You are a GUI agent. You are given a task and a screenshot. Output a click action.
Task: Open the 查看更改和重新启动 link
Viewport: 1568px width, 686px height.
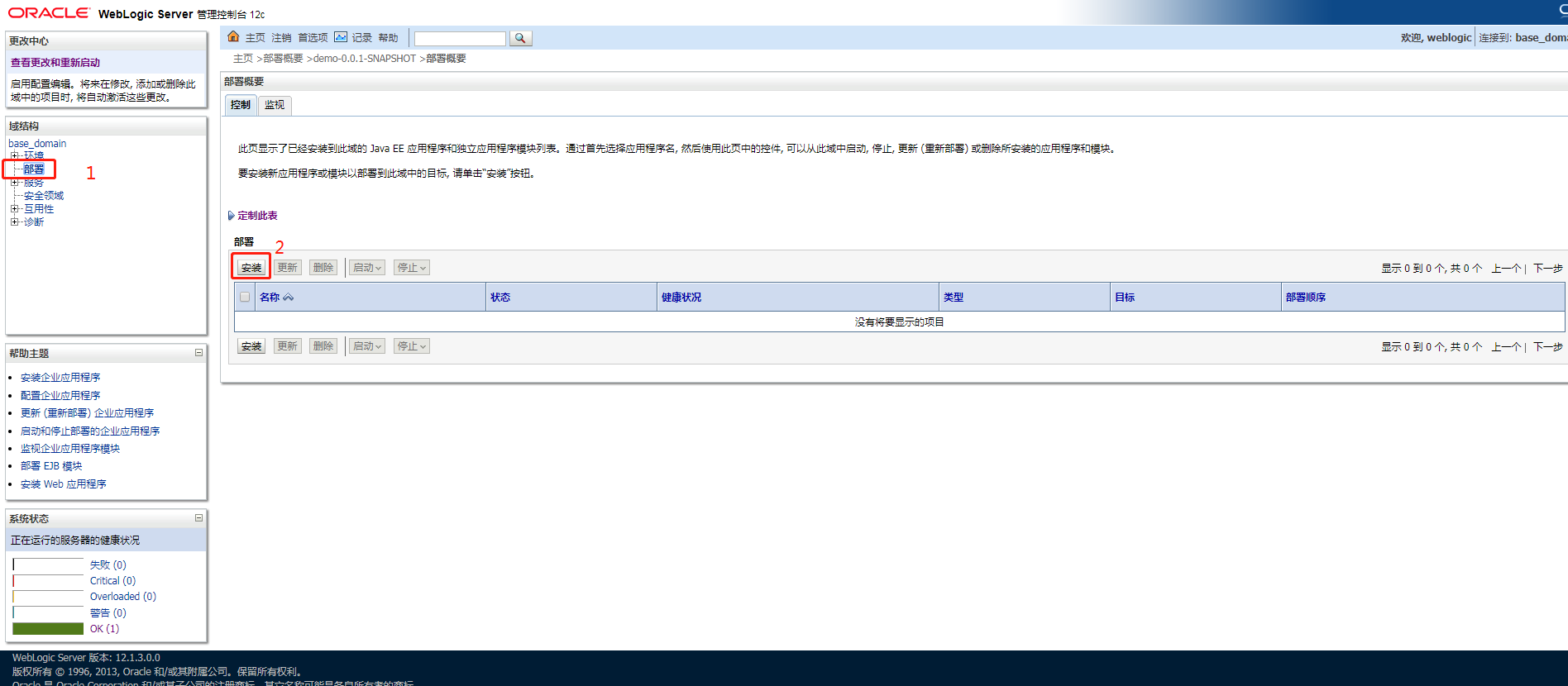55,63
